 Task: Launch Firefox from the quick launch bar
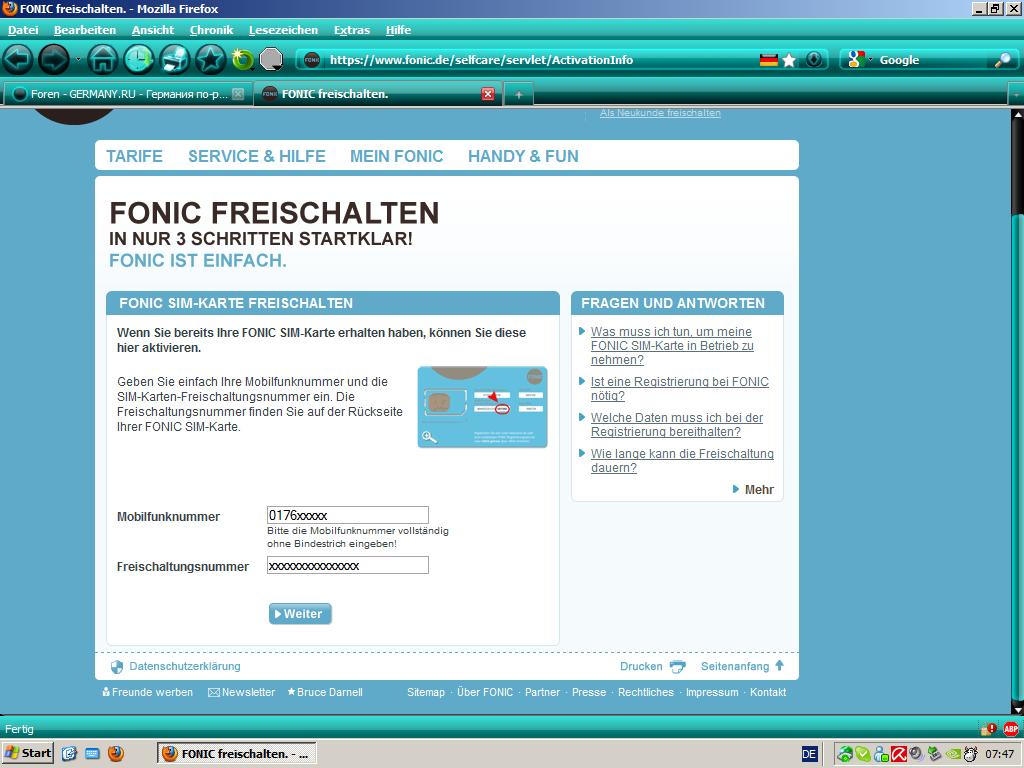tap(115, 754)
